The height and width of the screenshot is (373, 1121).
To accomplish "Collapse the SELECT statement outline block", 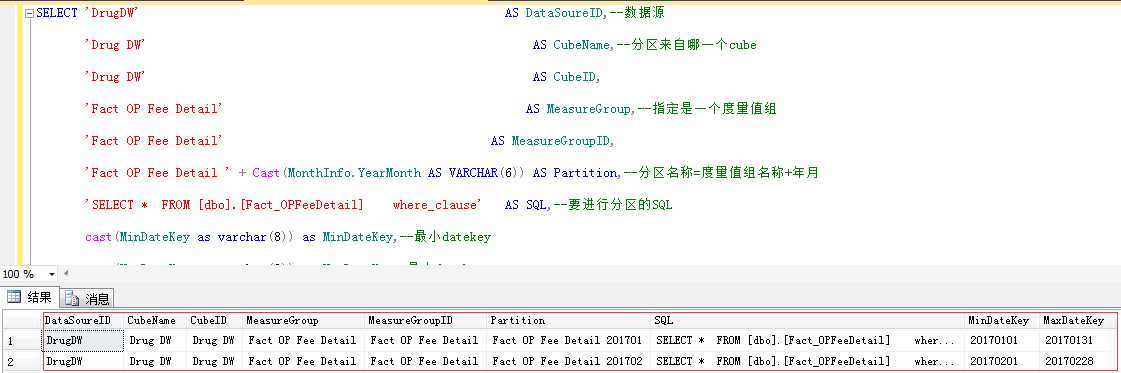I will (29, 13).
